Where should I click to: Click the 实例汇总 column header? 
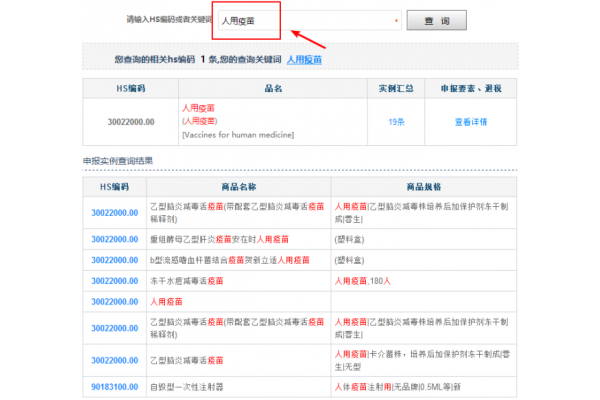point(396,88)
